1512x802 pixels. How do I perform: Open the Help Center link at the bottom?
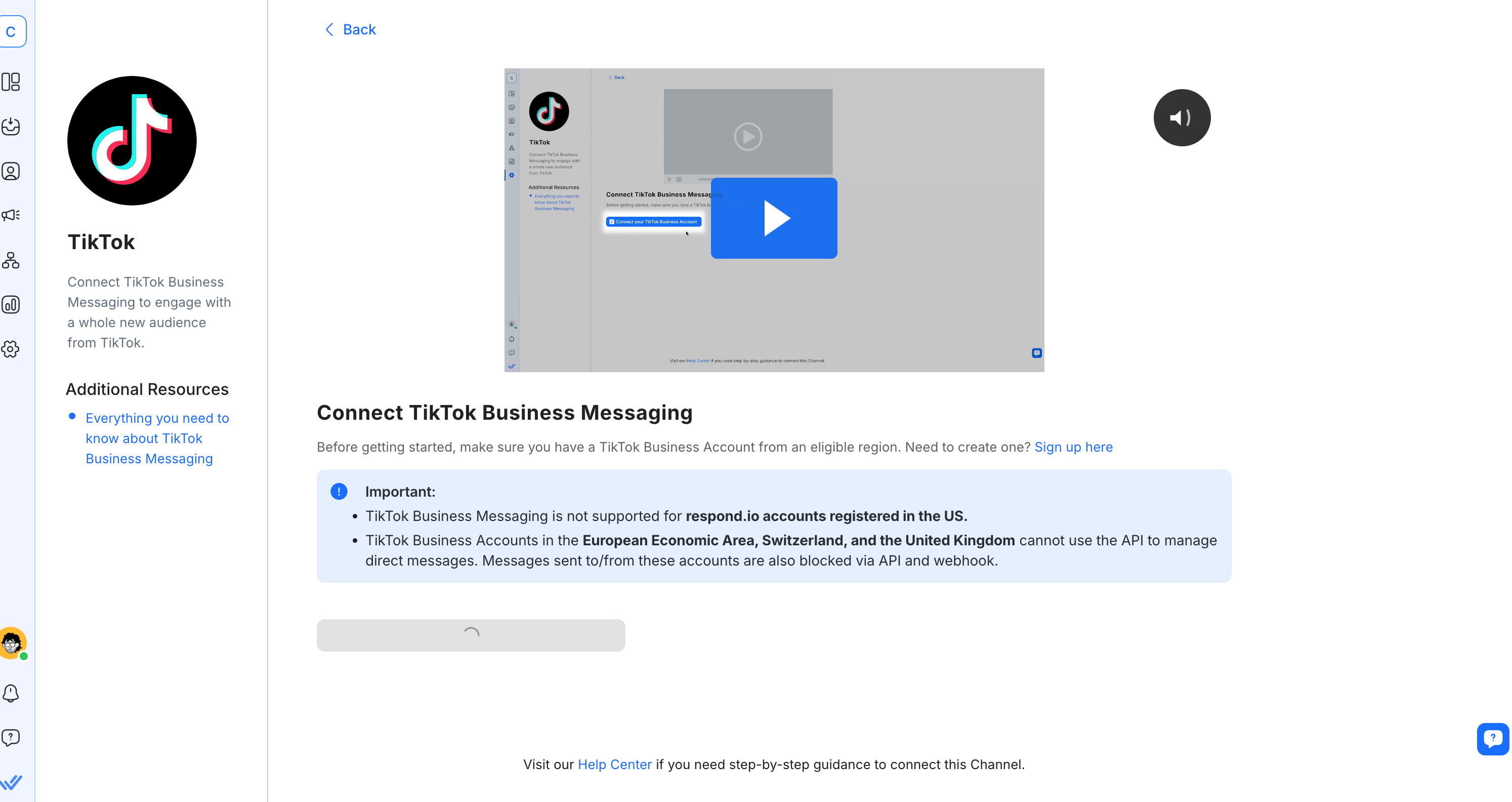point(614,764)
